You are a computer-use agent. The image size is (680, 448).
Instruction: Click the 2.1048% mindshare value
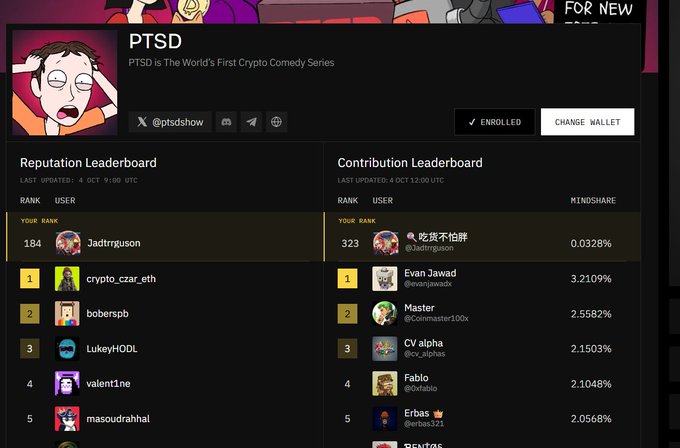[x=591, y=384]
